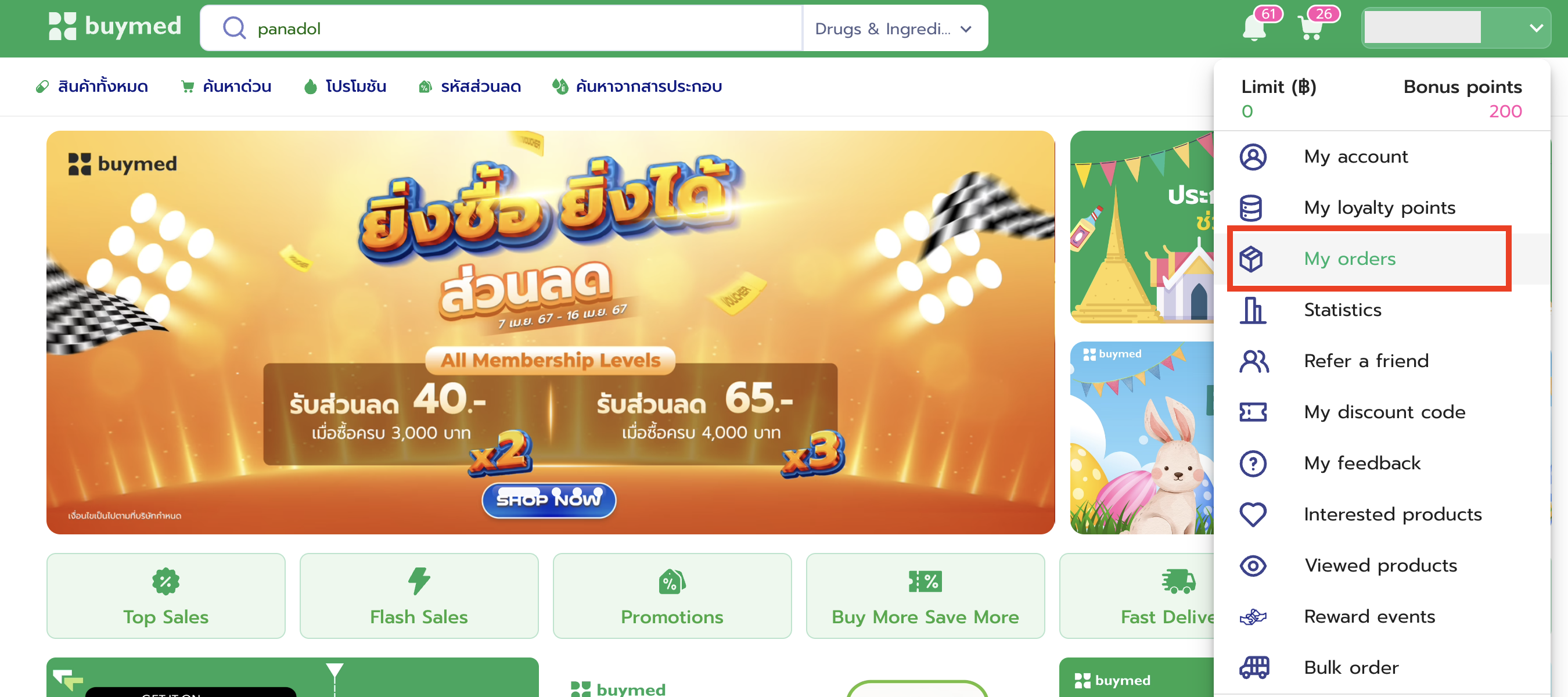Screen dimensions: 1568x697
Task: Click the Bulk order truck icon
Action: click(x=1254, y=668)
